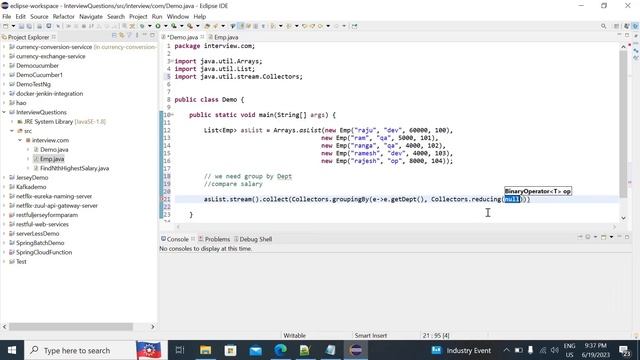Click Collapse All in Project Explorer
640x360 pixels.
114,36
